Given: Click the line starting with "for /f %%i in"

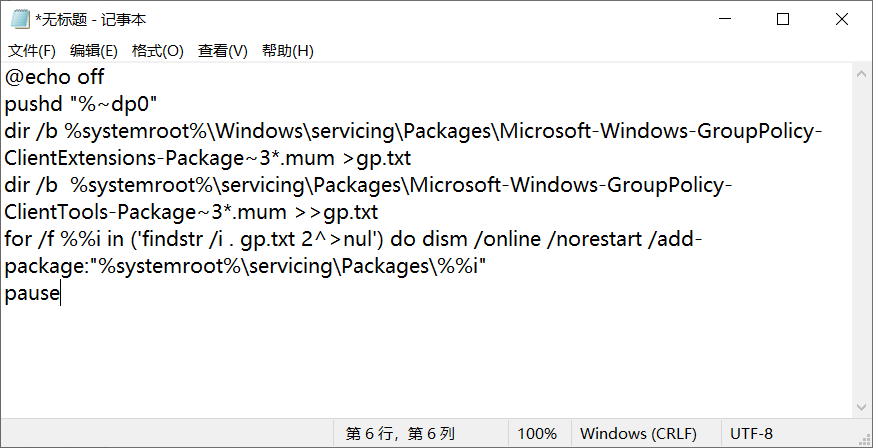Looking at the screenshot, I should tap(354, 239).
